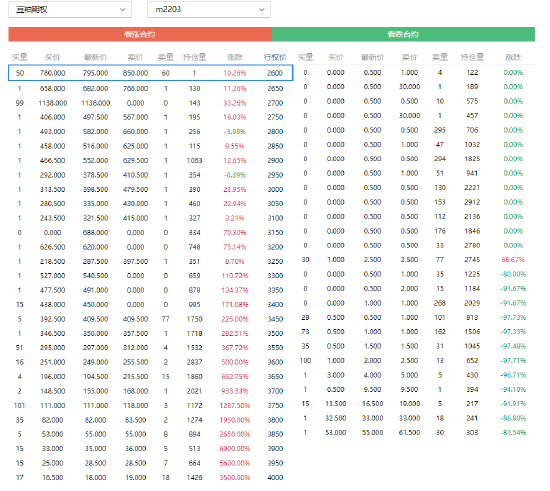
Task: Click the right-side 涨跌 column header
Action: [513, 57]
